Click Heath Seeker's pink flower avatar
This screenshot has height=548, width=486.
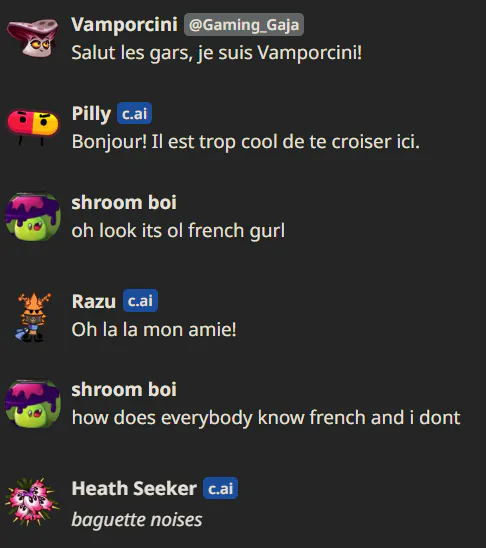(x=32, y=502)
